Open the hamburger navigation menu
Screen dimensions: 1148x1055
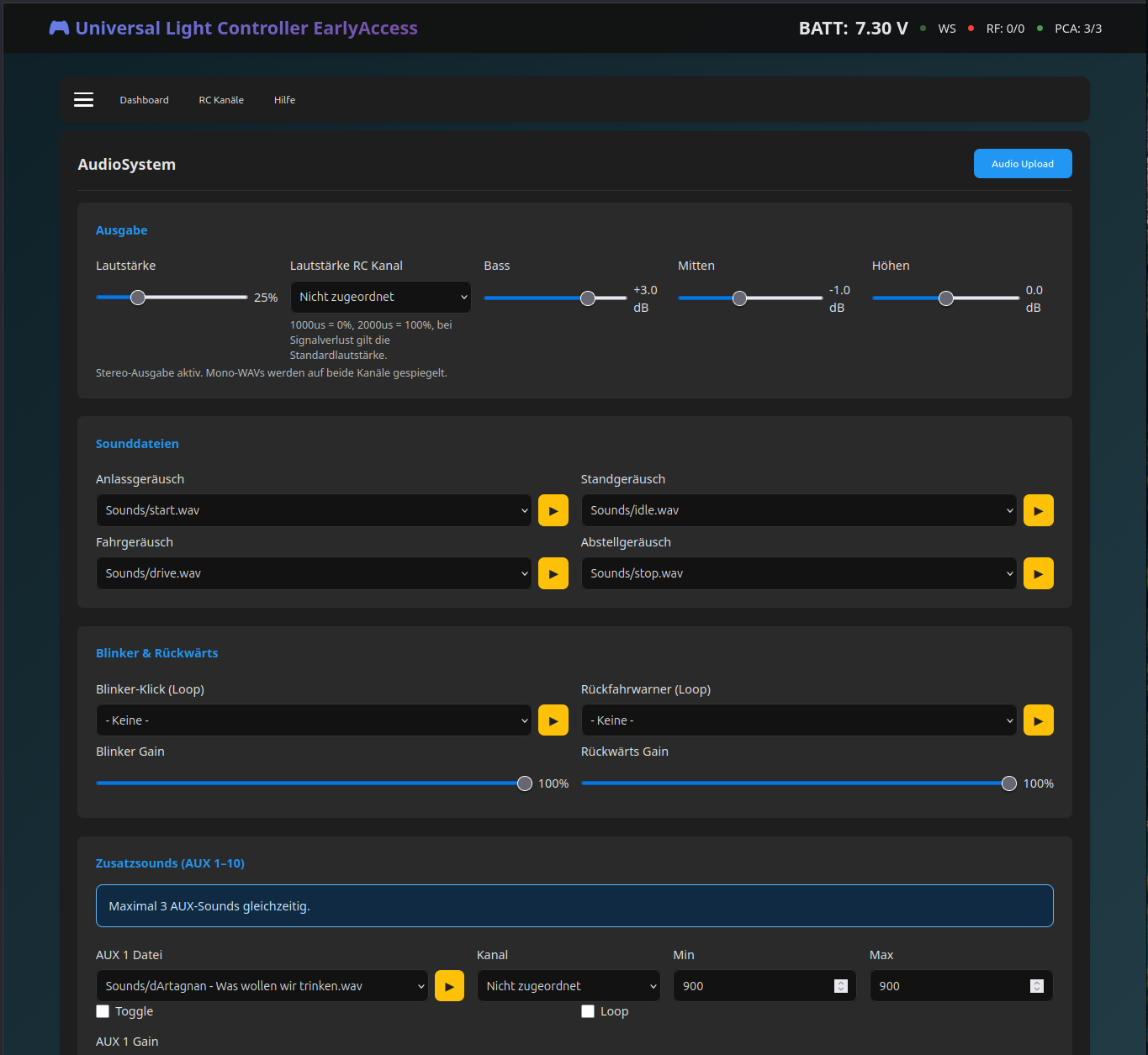pyautogui.click(x=83, y=100)
